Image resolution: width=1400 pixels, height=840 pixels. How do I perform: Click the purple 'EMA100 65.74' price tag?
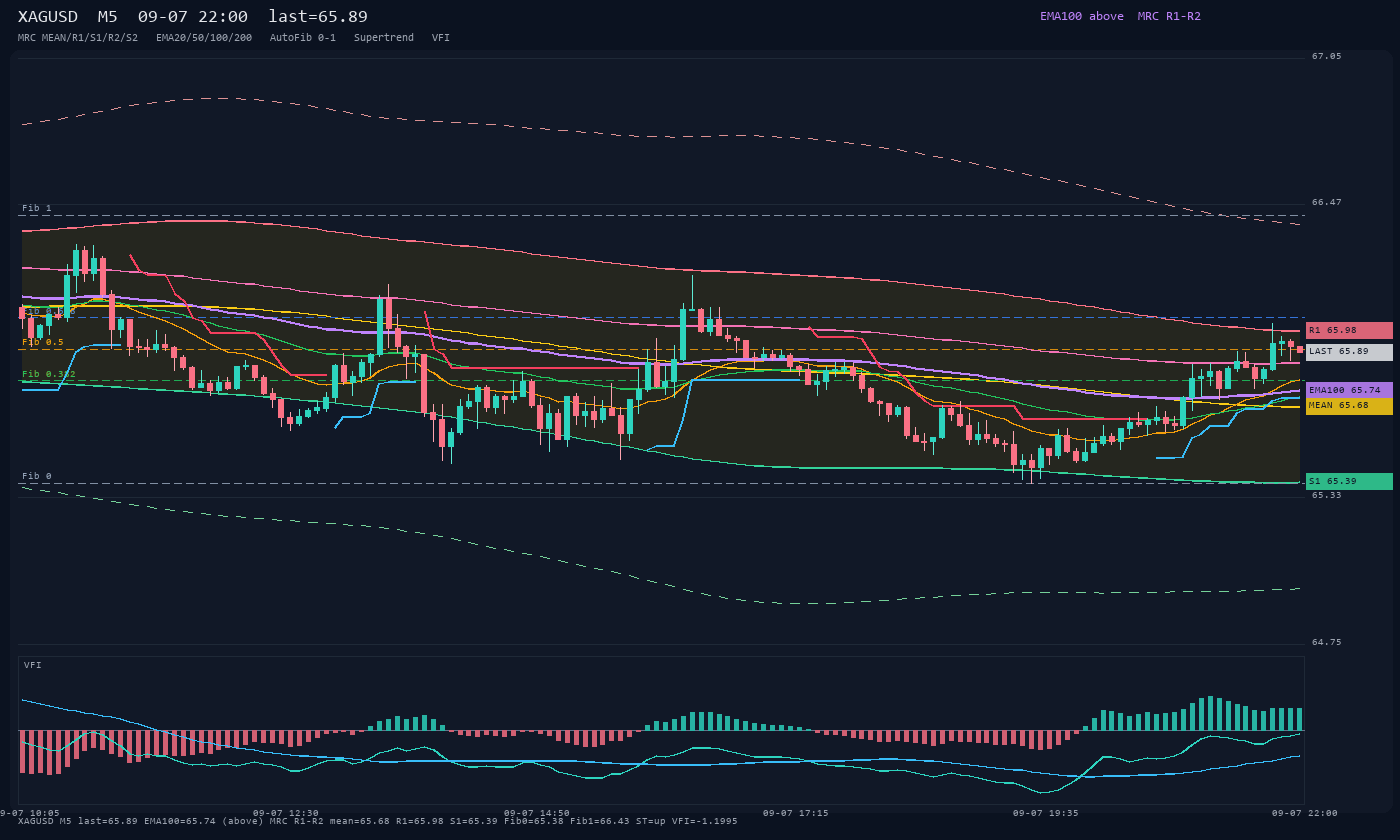pos(1349,390)
